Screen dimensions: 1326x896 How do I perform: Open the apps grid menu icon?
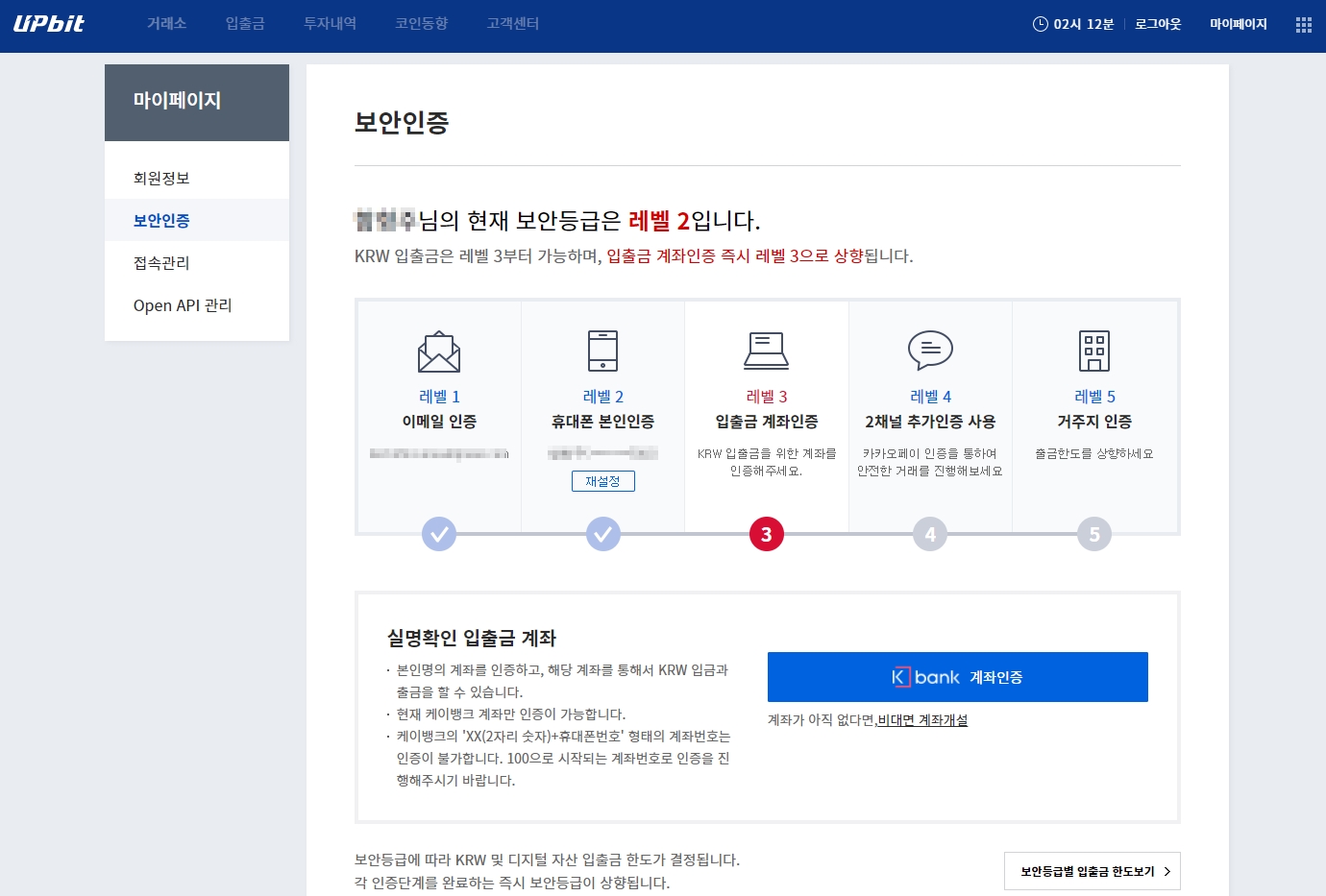tap(1303, 25)
